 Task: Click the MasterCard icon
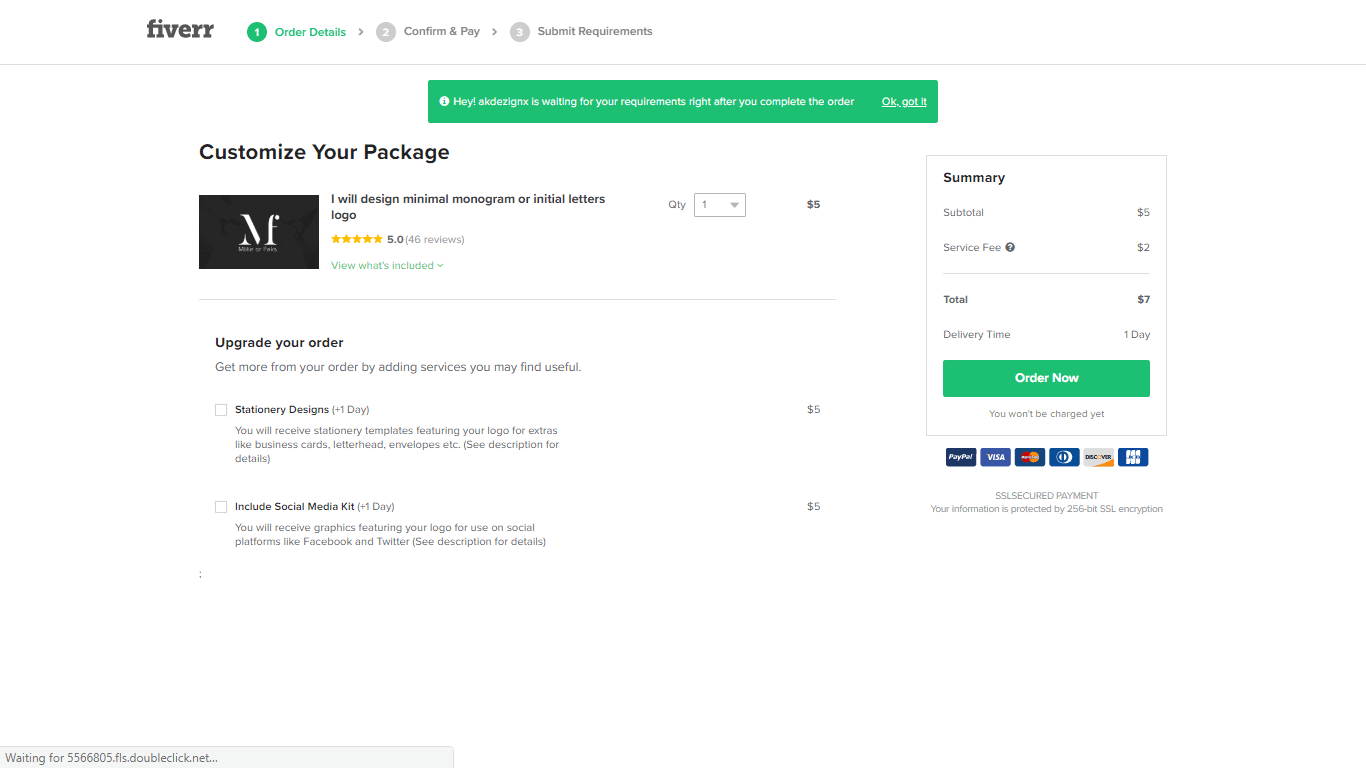[x=1030, y=457]
